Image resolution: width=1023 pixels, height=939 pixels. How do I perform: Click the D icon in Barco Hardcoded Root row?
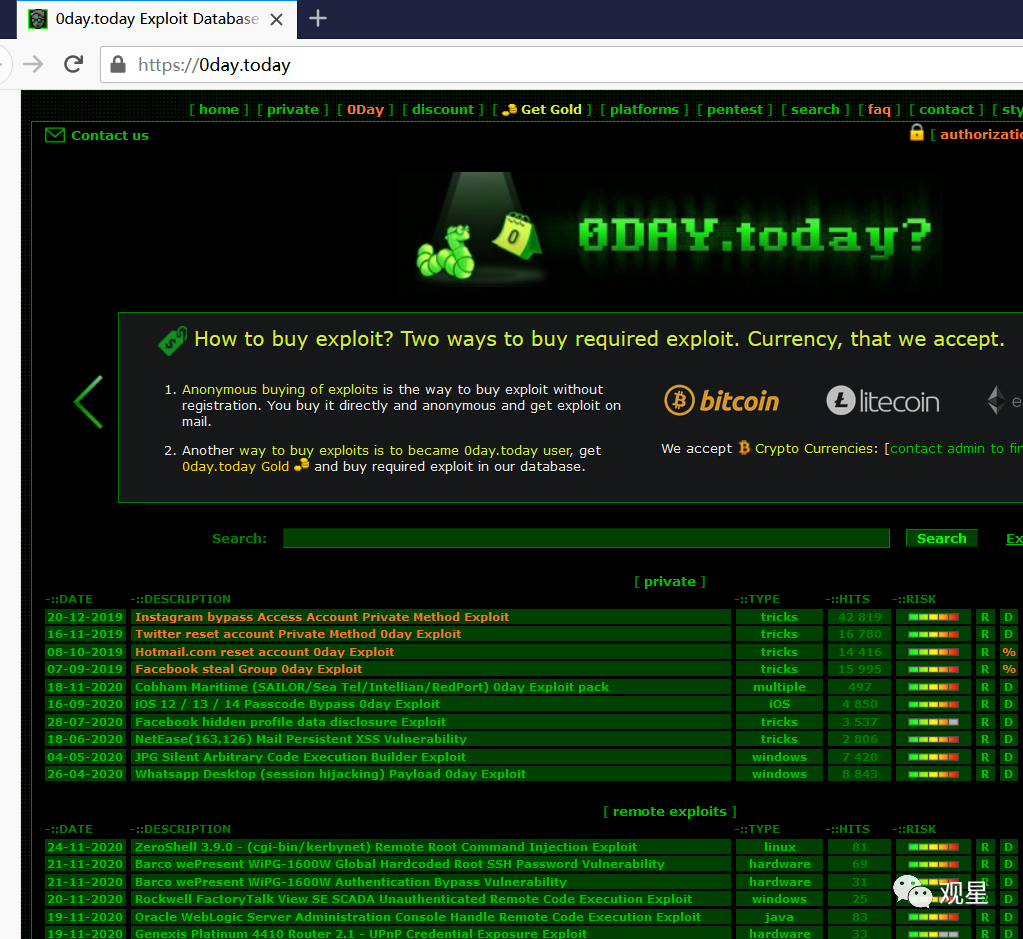[1009, 864]
